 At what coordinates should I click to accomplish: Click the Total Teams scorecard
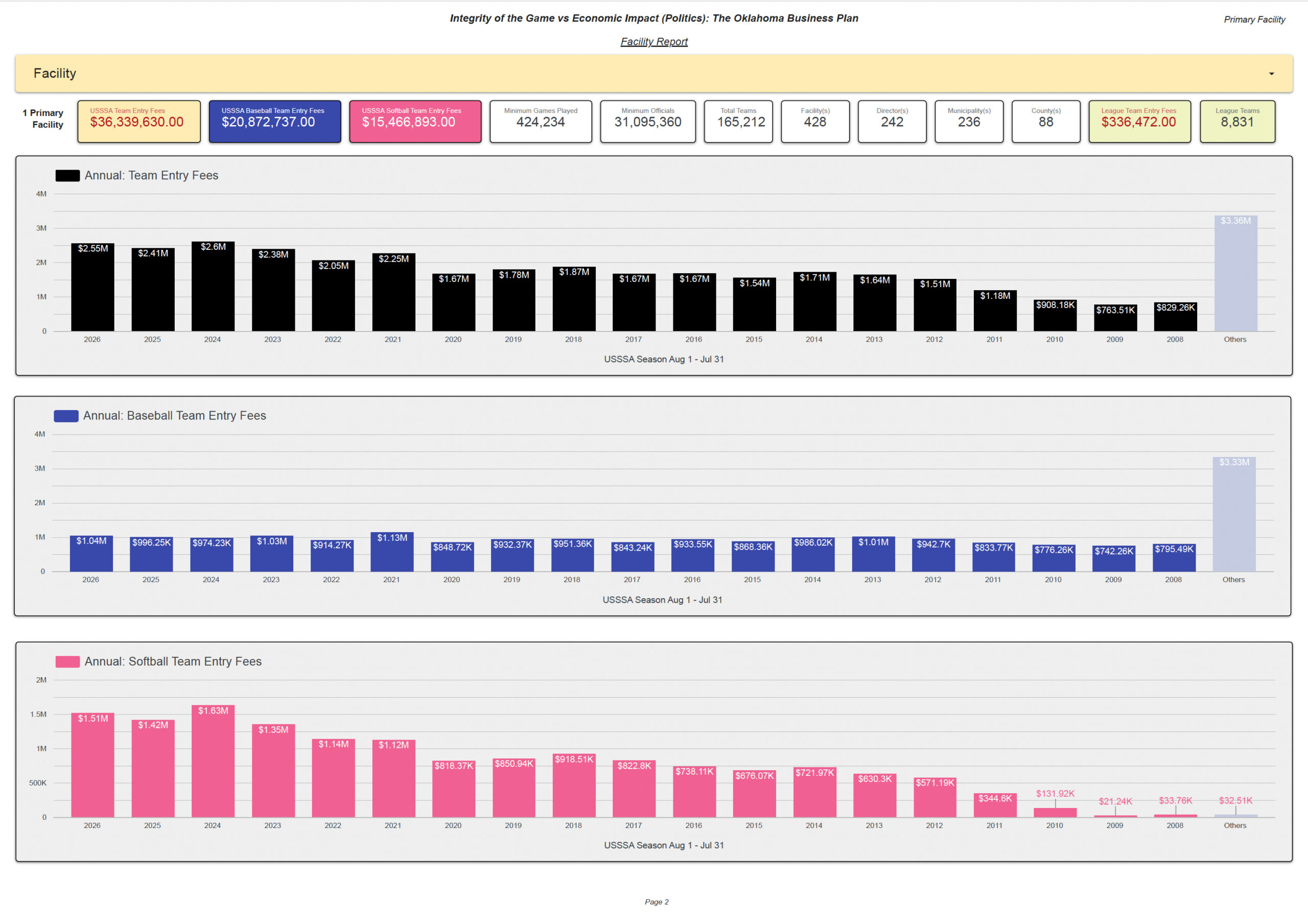[x=738, y=122]
